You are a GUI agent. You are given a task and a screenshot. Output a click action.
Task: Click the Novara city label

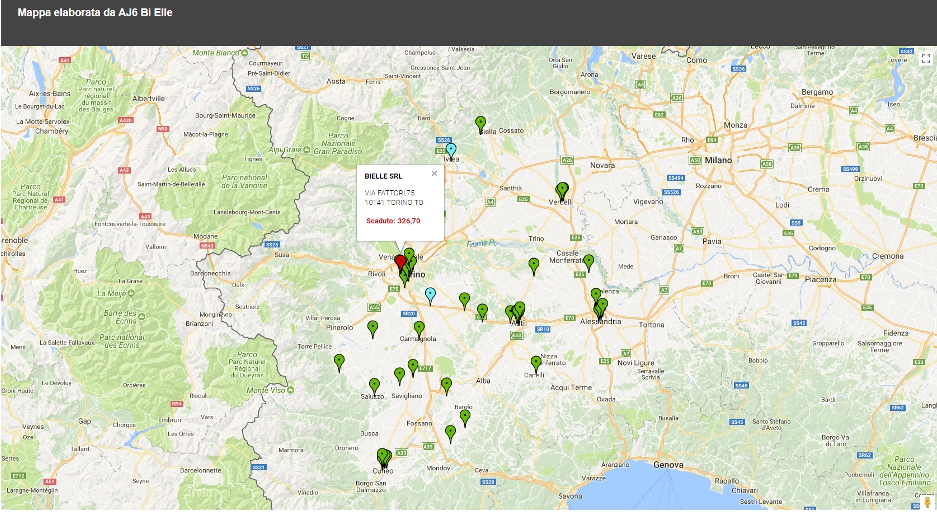pyautogui.click(x=602, y=165)
